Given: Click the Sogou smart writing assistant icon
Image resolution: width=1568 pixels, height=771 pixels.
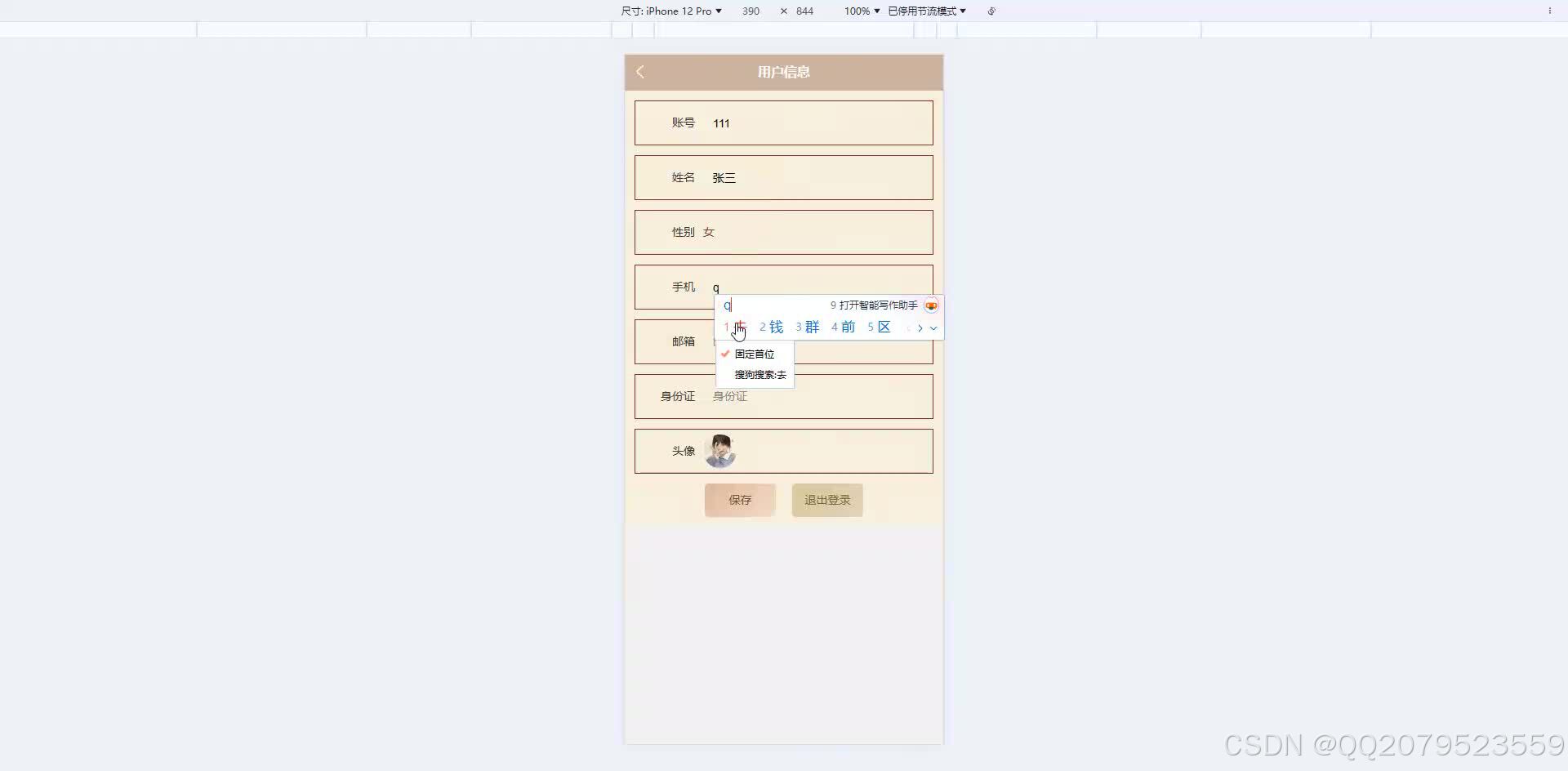Looking at the screenshot, I should 931,305.
